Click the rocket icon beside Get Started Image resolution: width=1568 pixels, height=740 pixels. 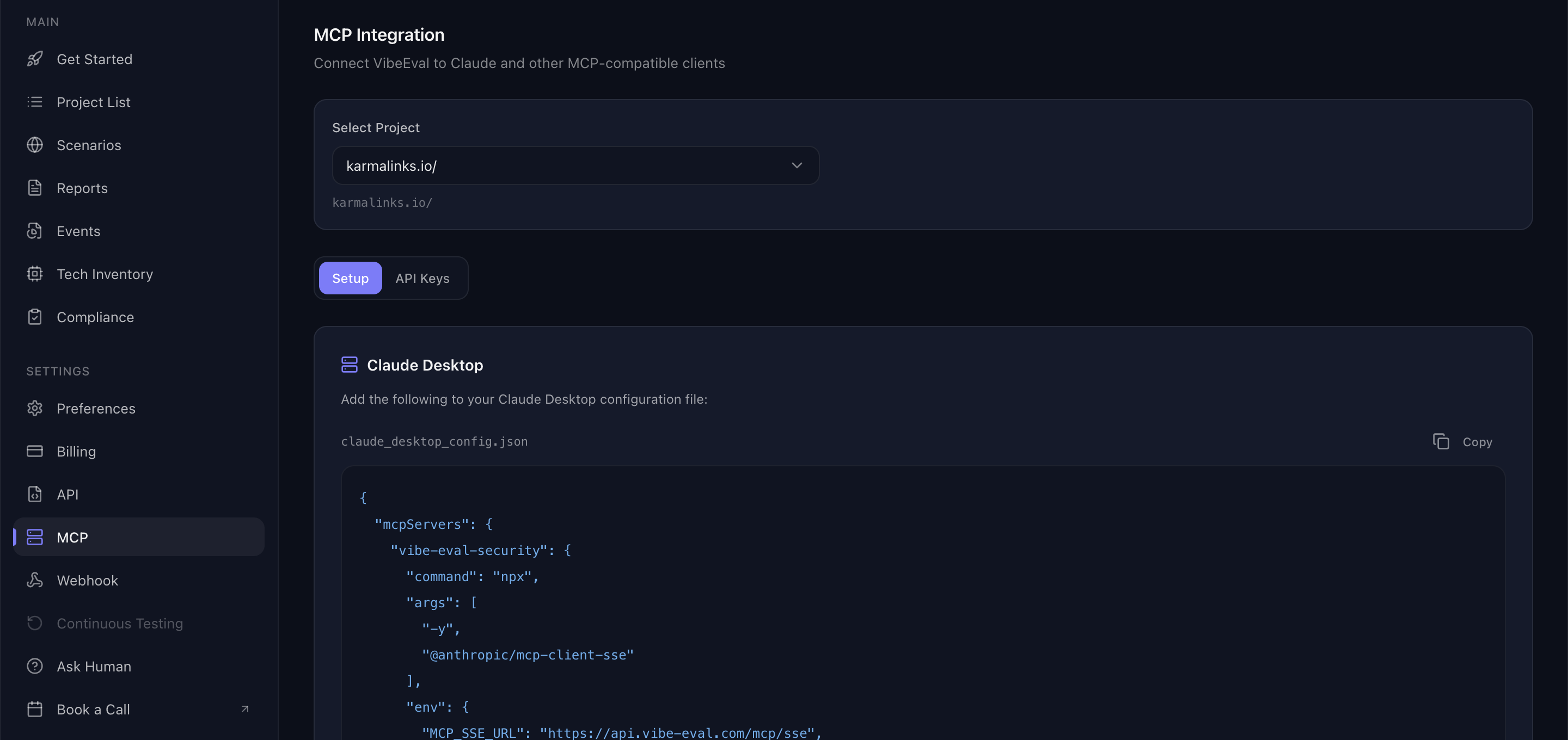35,59
